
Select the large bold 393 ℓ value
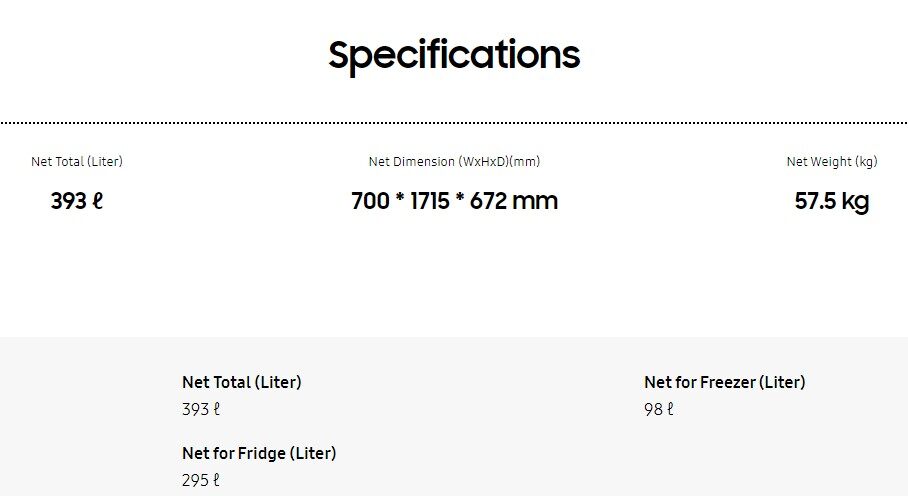77,201
